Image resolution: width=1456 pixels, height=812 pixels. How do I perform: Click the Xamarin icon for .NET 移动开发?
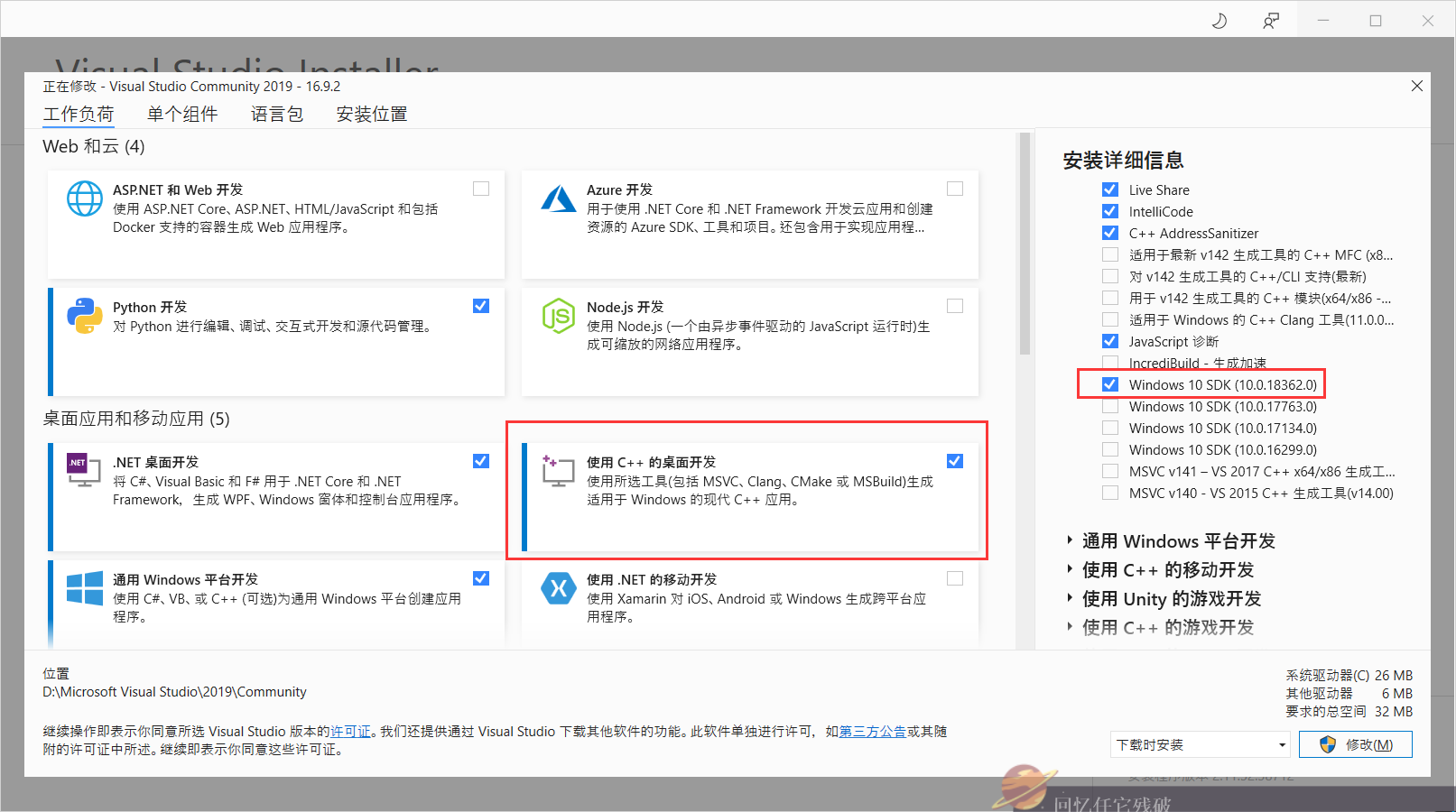pos(559,588)
